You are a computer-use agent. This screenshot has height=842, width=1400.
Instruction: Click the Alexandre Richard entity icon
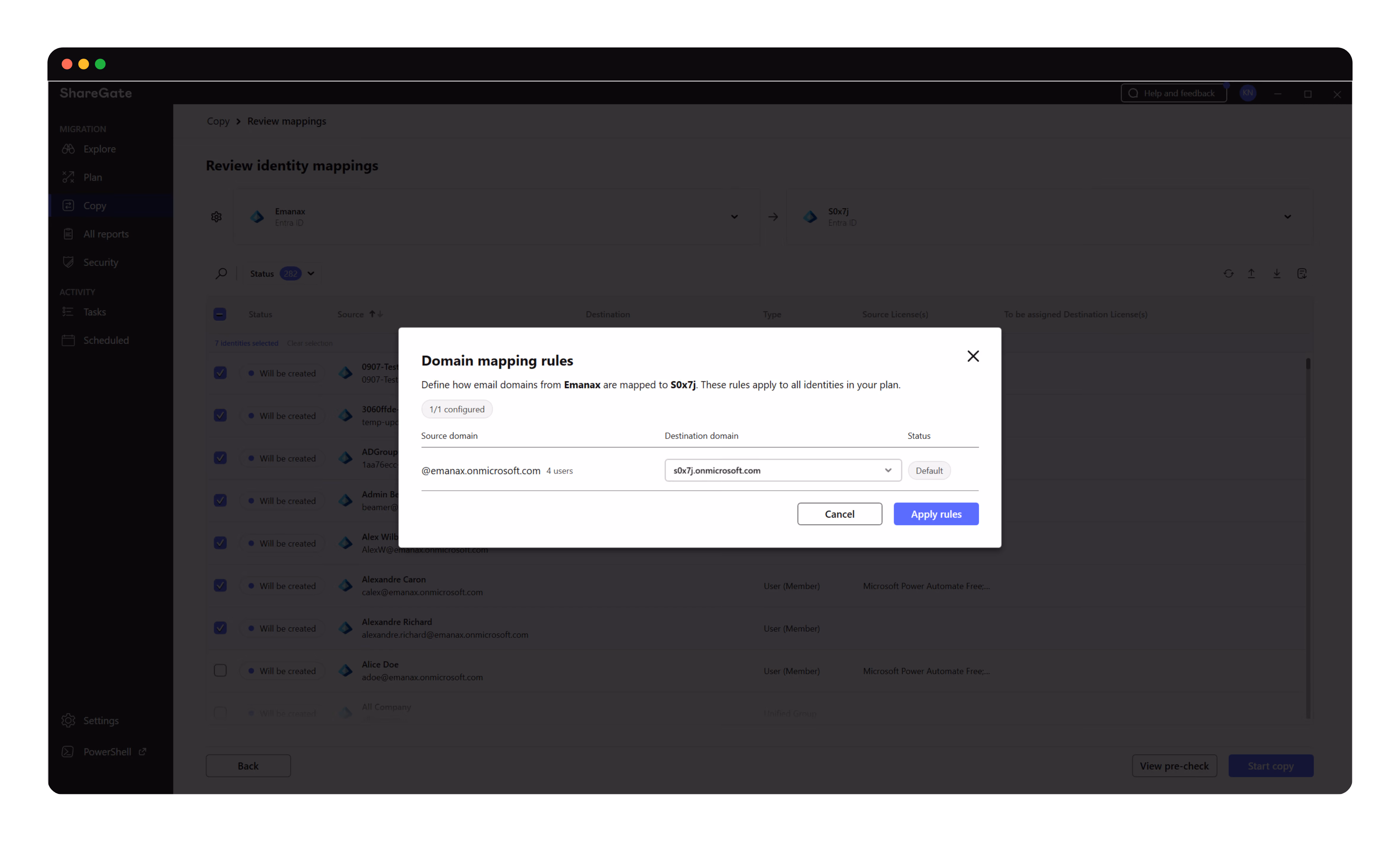pyautogui.click(x=346, y=628)
